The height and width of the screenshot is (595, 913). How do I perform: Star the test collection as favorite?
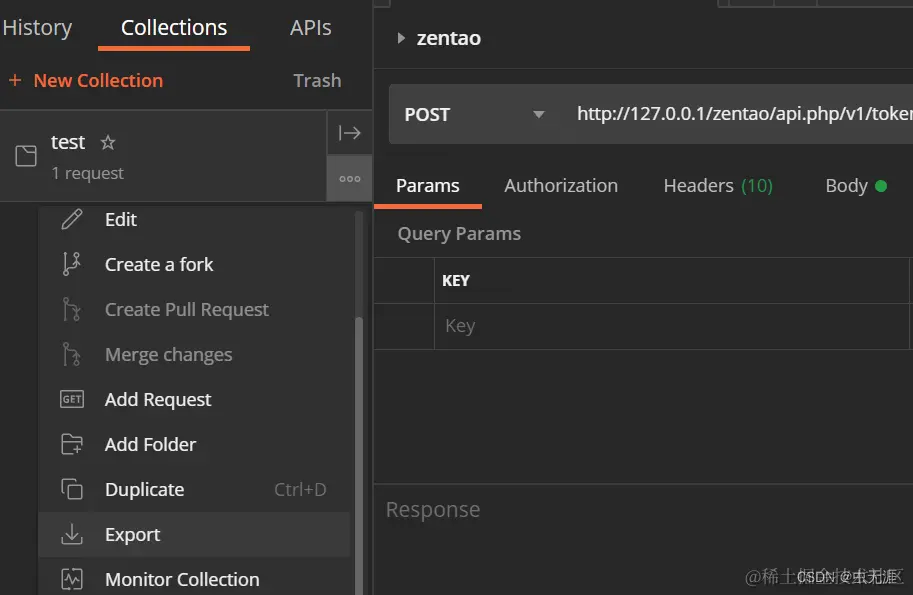click(x=108, y=142)
